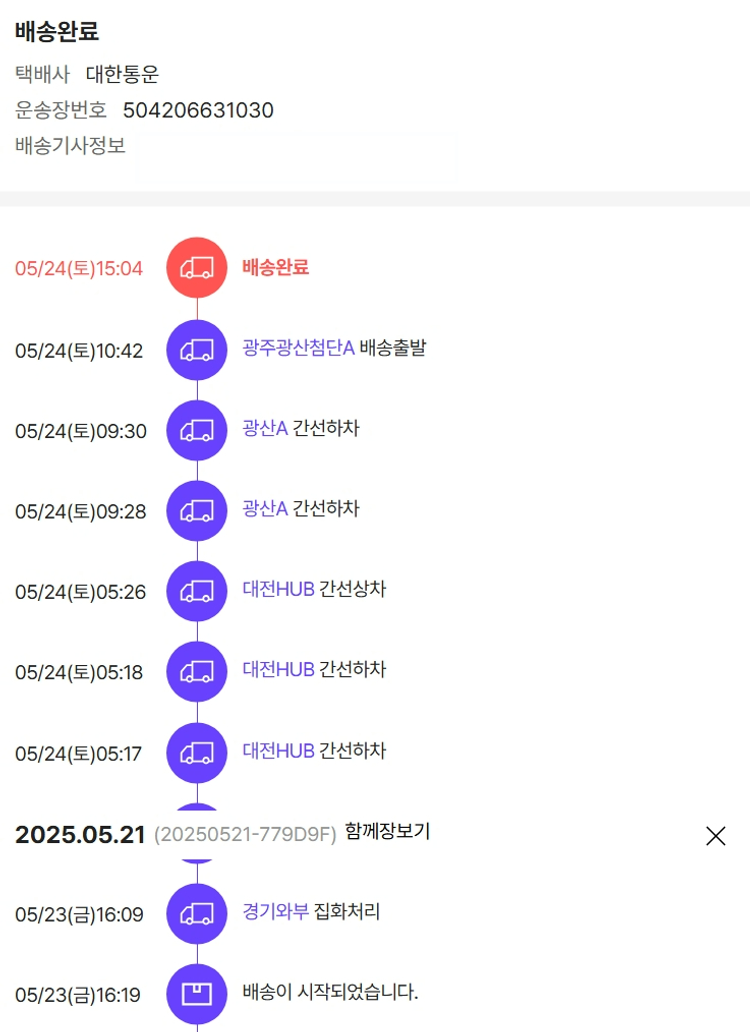Click truck icon for 대전HUB 간선상차
The height and width of the screenshot is (1032, 750).
click(197, 591)
